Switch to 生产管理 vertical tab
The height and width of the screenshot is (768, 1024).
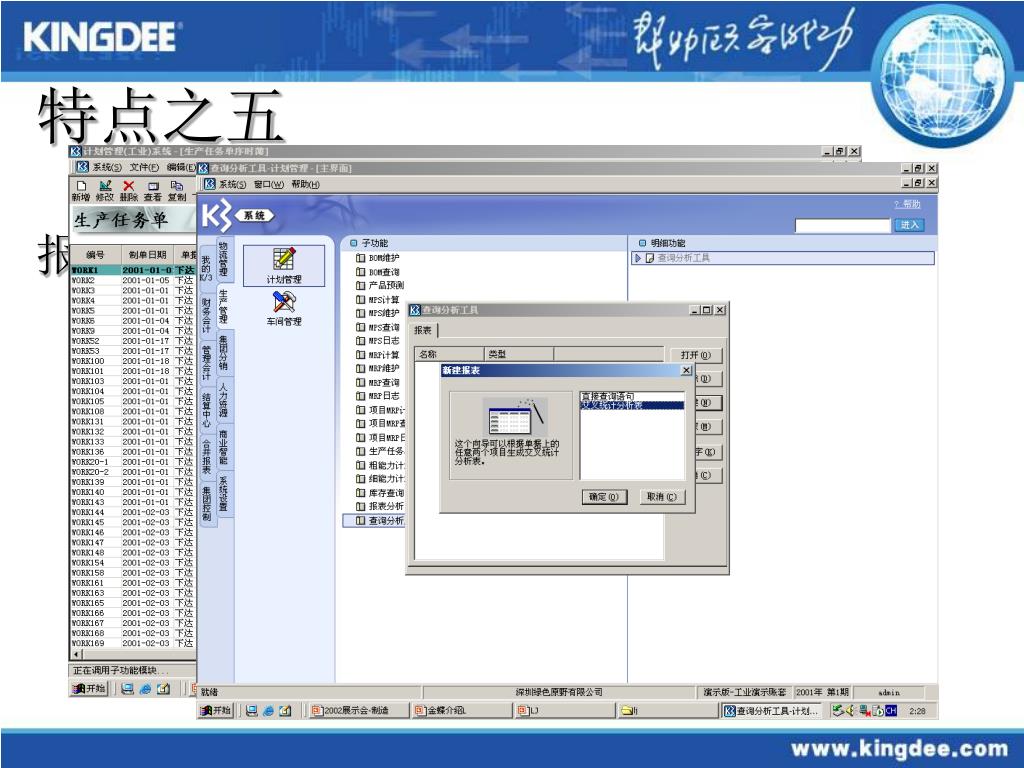tap(223, 306)
